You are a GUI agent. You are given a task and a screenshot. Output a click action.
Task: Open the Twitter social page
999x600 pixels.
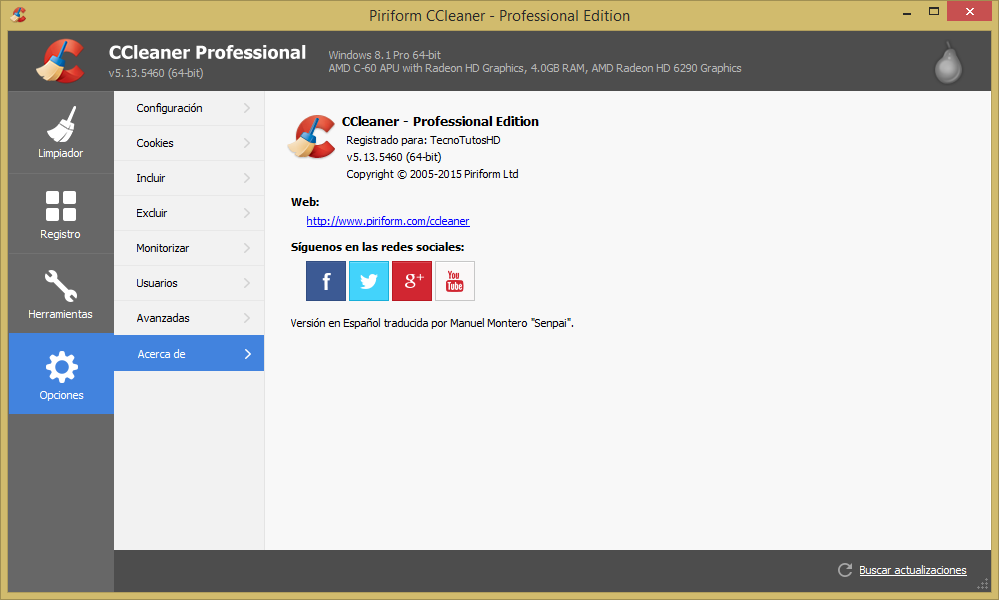coord(369,281)
